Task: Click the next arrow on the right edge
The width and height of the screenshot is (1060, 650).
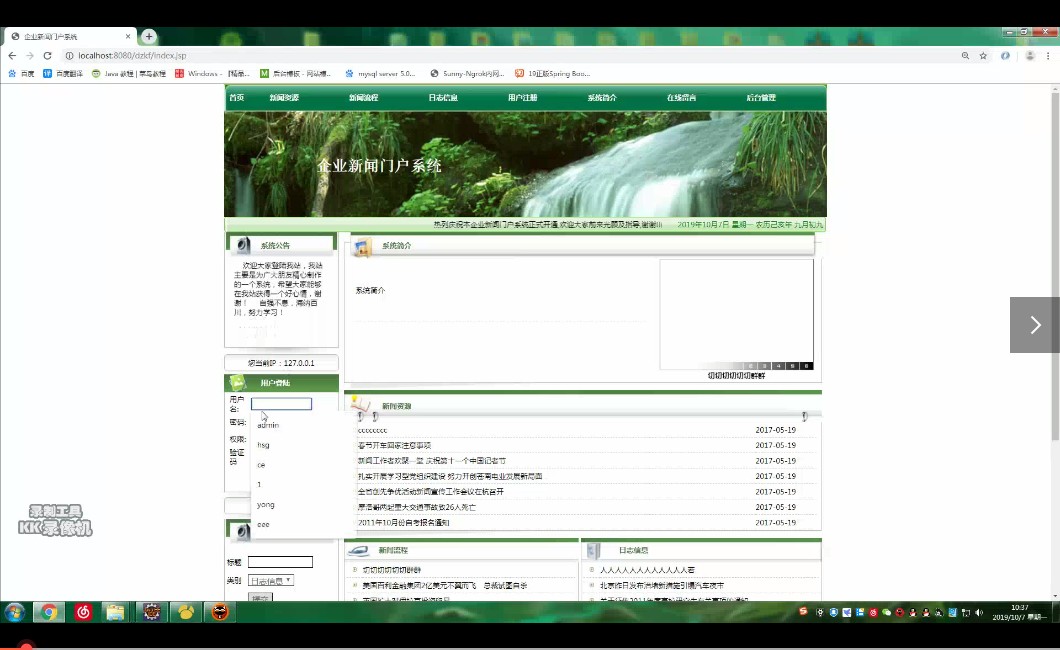Action: 1035,325
